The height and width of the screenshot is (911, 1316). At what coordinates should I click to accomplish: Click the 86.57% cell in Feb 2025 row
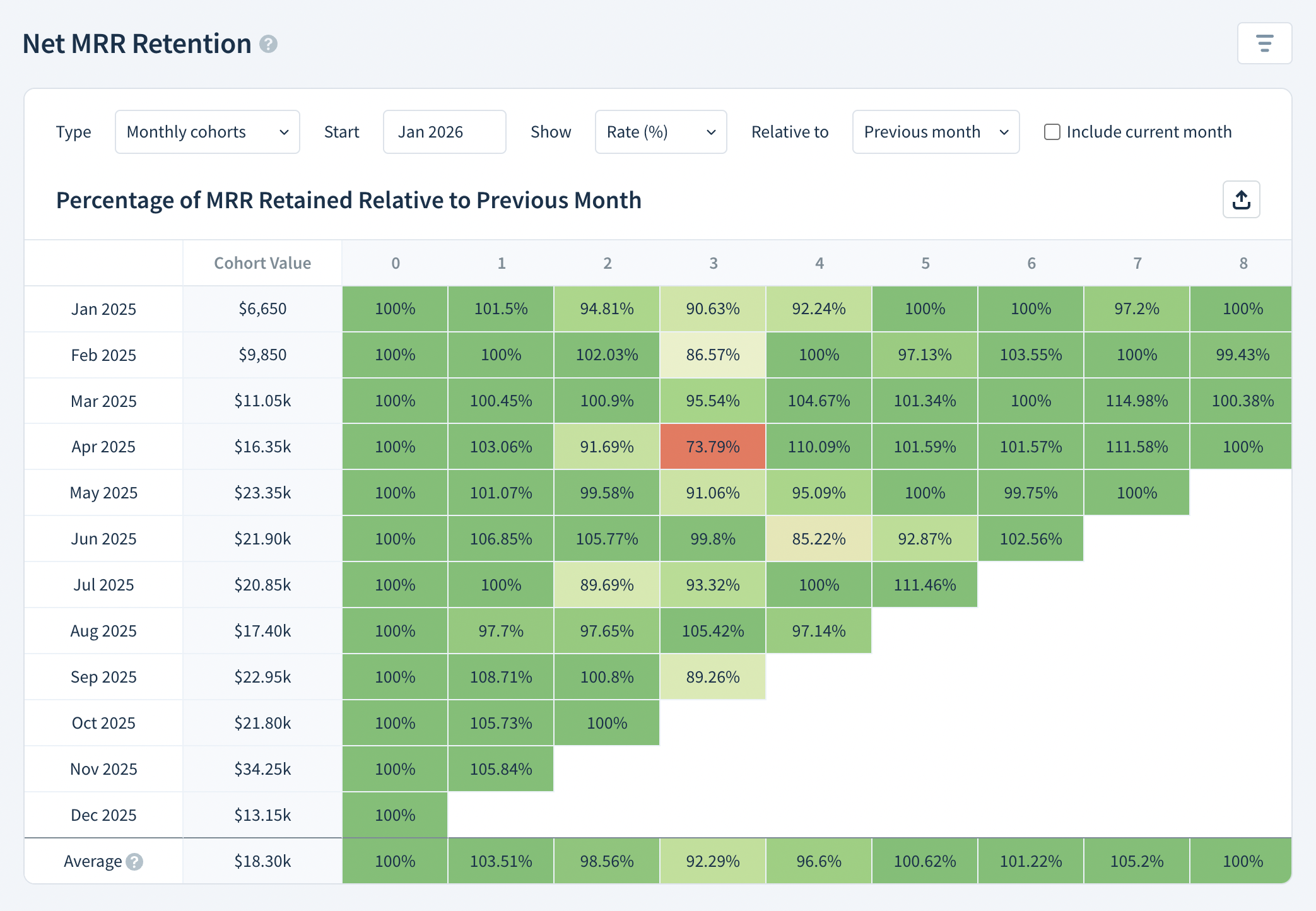(713, 355)
